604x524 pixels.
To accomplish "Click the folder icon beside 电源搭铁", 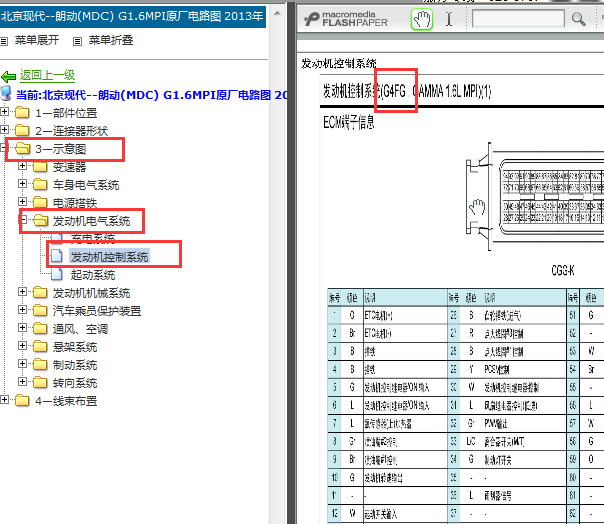I will tap(40, 202).
